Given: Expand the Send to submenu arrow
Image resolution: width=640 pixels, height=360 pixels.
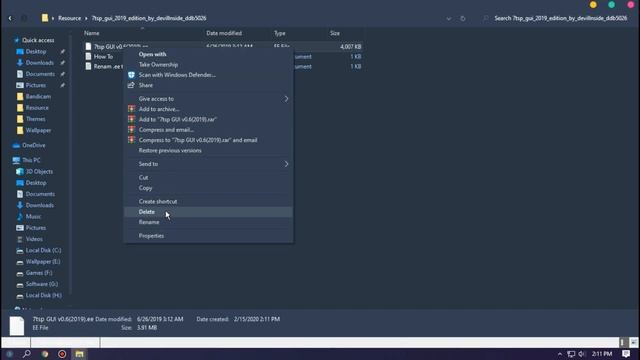Looking at the screenshot, I should coord(286,164).
